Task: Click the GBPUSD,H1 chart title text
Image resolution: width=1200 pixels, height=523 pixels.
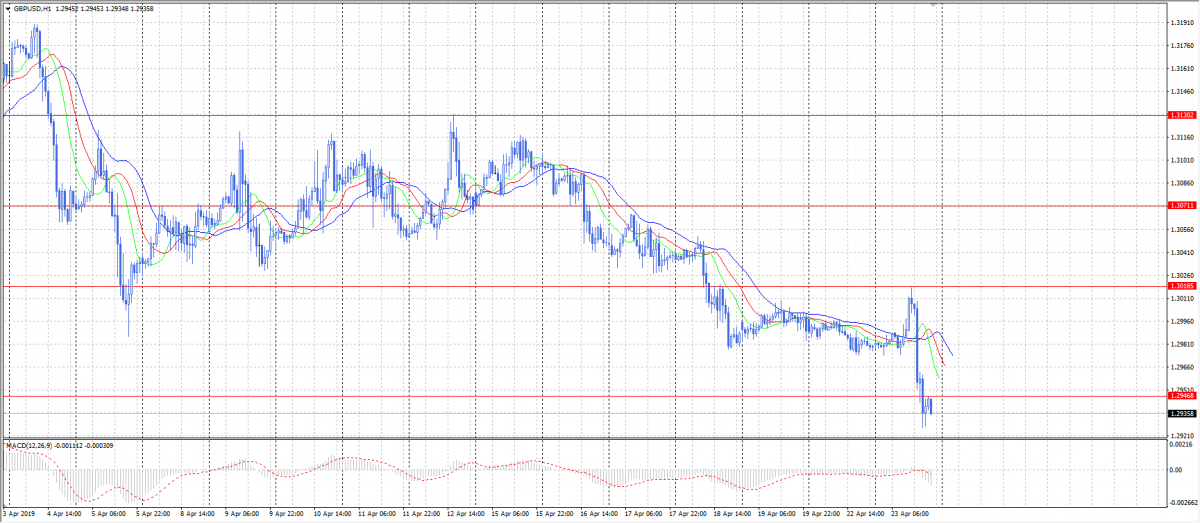Action: [x=32, y=8]
